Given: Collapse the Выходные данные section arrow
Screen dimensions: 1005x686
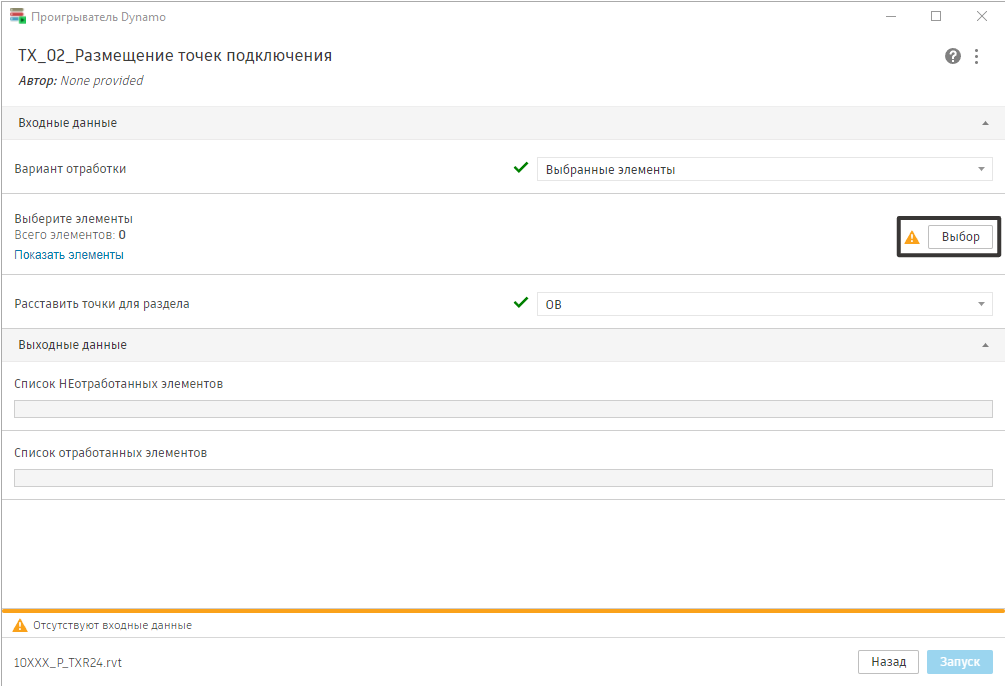Looking at the screenshot, I should click(x=985, y=345).
